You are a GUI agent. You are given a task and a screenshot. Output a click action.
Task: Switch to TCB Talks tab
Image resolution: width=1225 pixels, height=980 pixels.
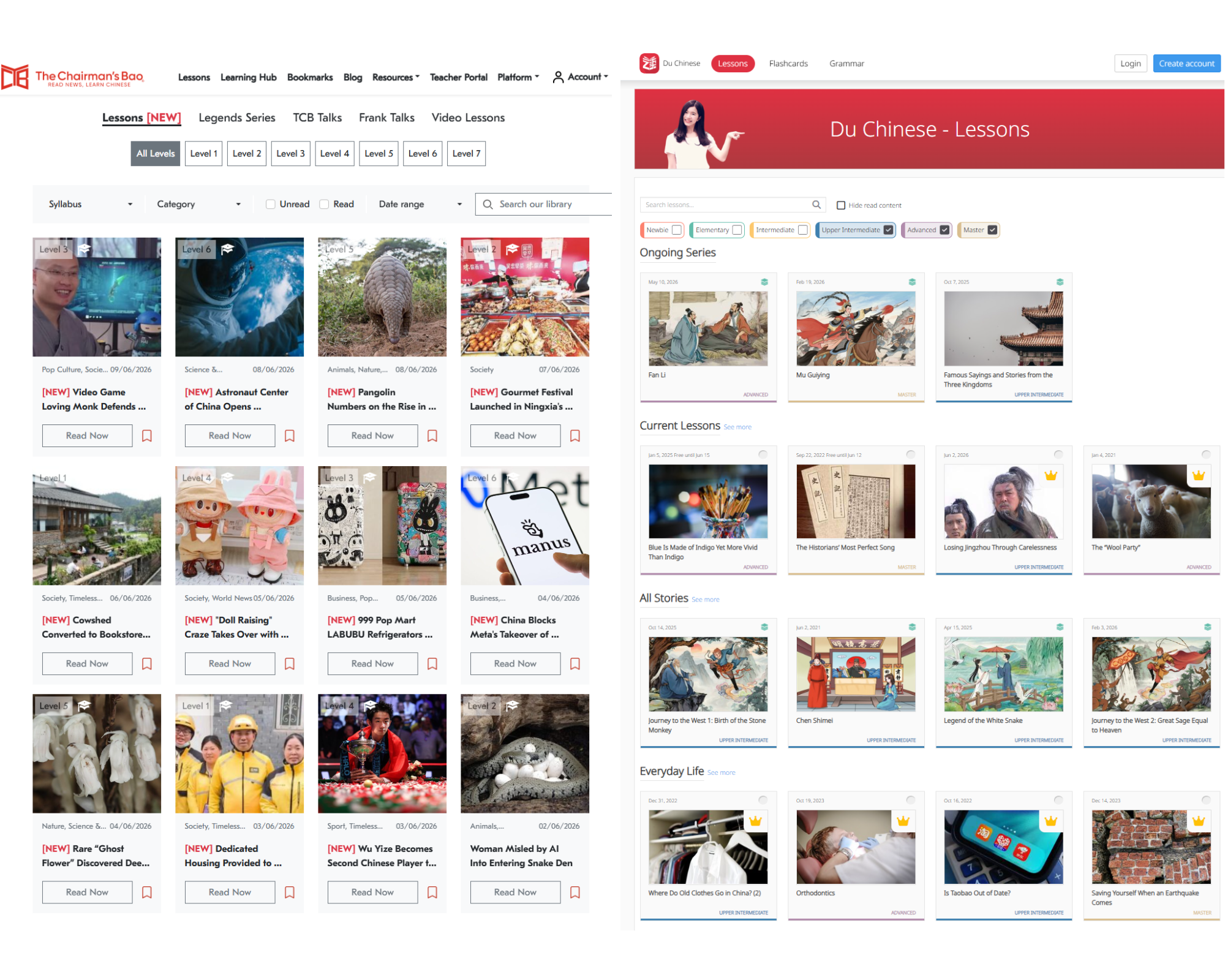[317, 118]
